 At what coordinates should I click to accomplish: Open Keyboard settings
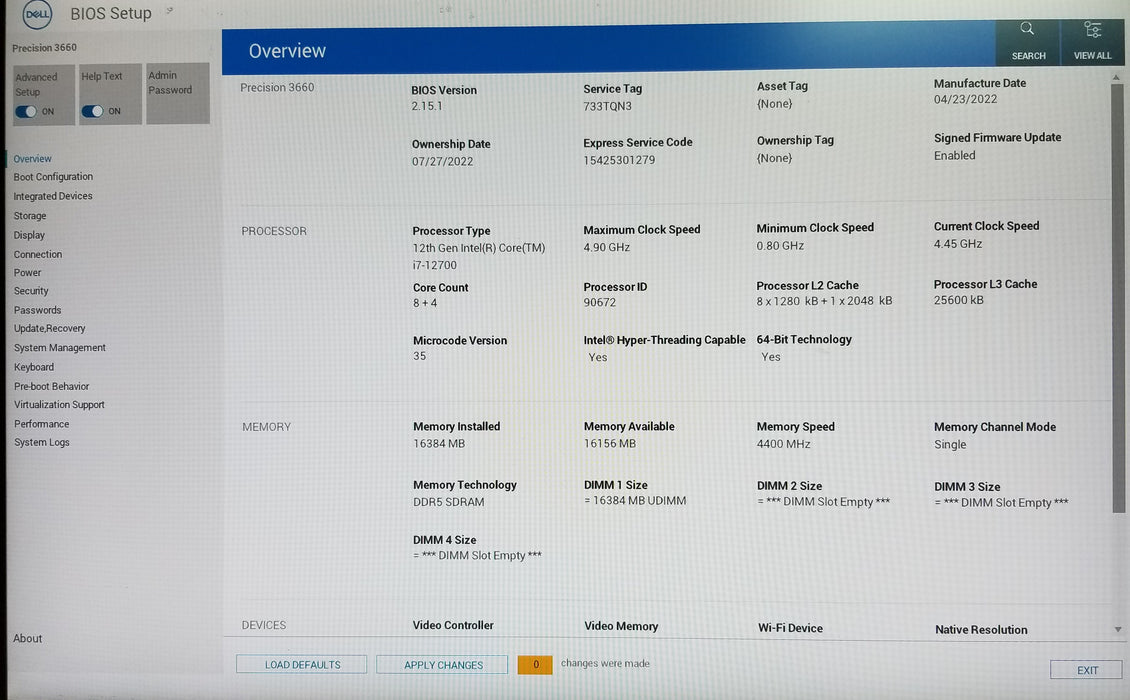pos(34,367)
